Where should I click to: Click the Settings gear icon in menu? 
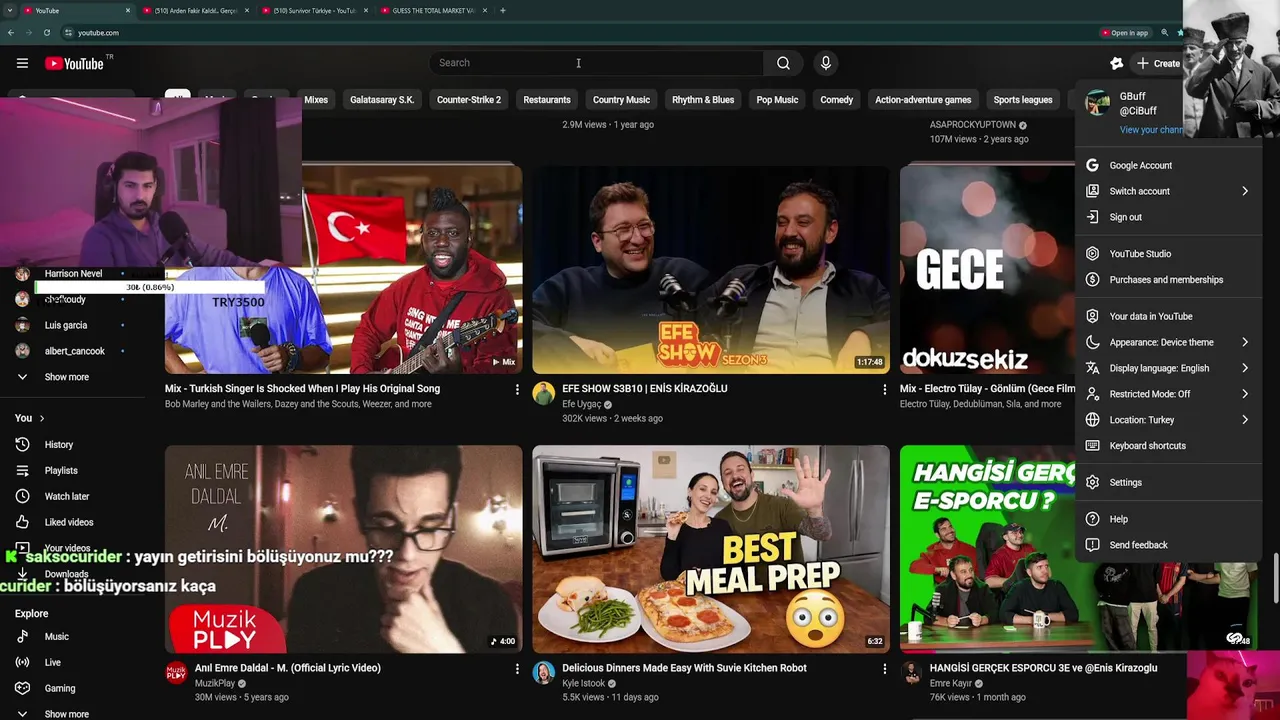1092,482
